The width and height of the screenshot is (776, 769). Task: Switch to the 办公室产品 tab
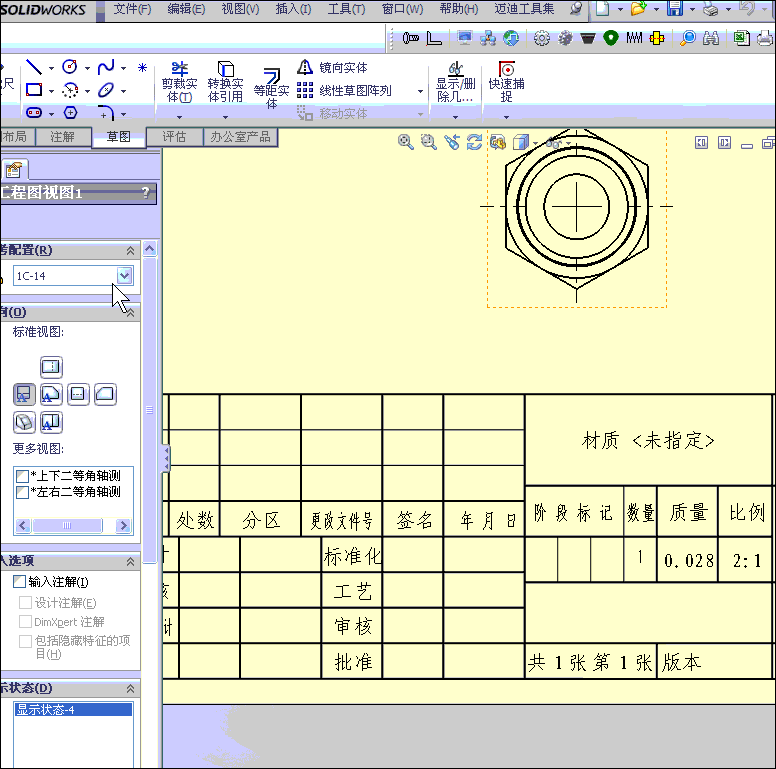click(x=241, y=137)
